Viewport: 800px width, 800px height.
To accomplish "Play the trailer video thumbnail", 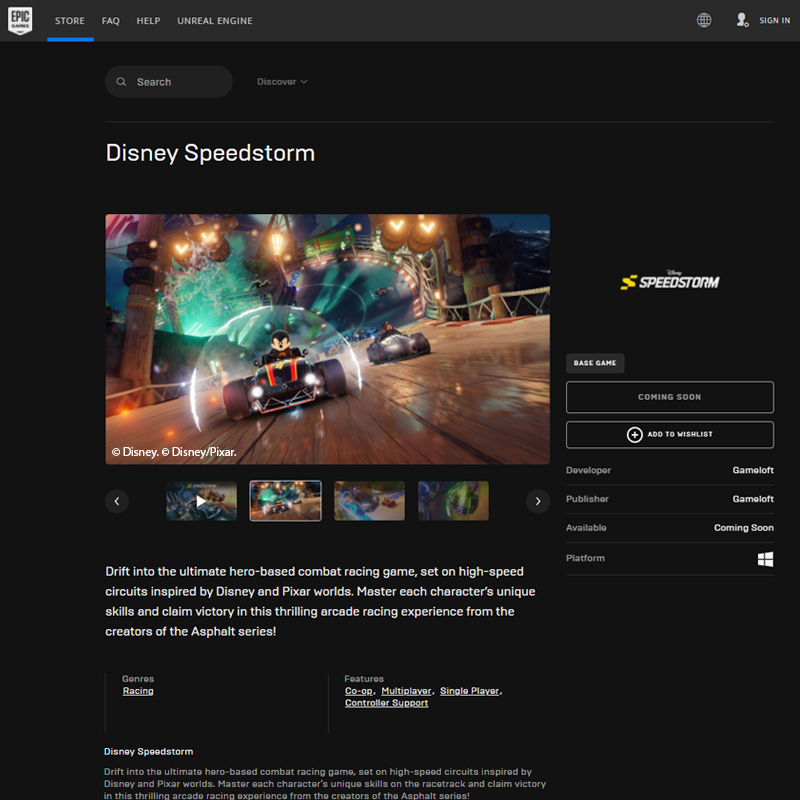I will (202, 501).
